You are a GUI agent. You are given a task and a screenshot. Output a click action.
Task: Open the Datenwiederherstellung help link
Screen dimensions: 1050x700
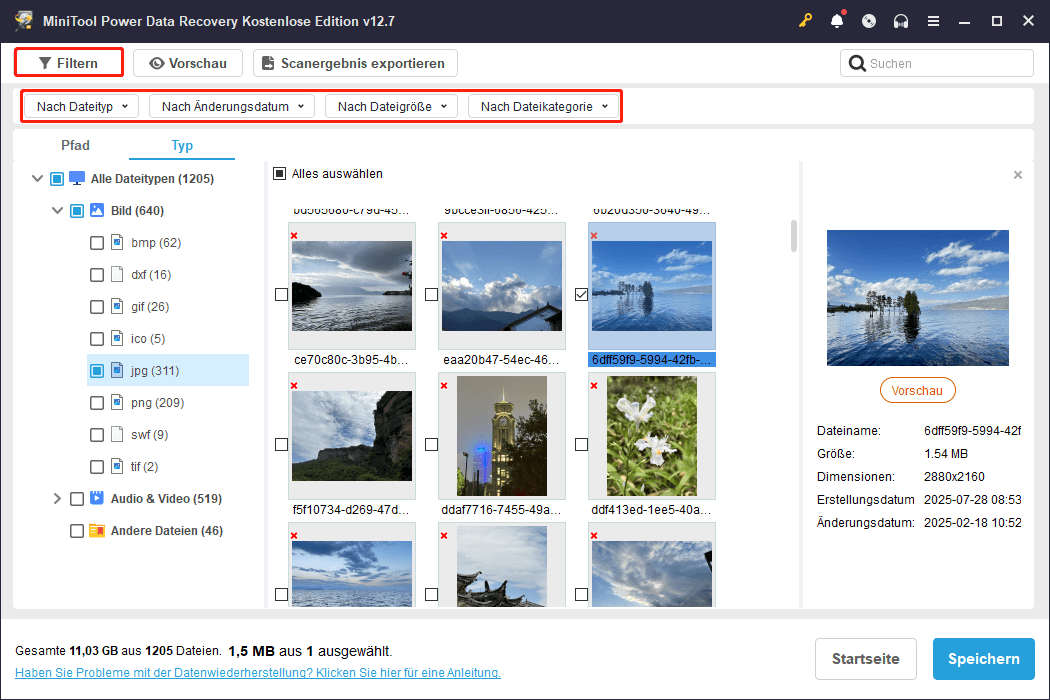(258, 673)
